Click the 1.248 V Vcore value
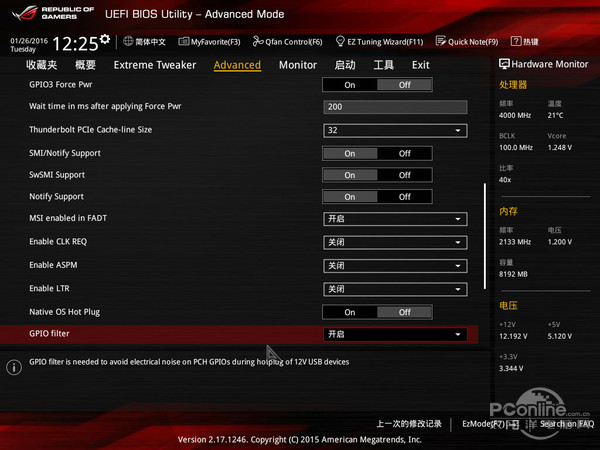The width and height of the screenshot is (600, 450). (x=560, y=148)
